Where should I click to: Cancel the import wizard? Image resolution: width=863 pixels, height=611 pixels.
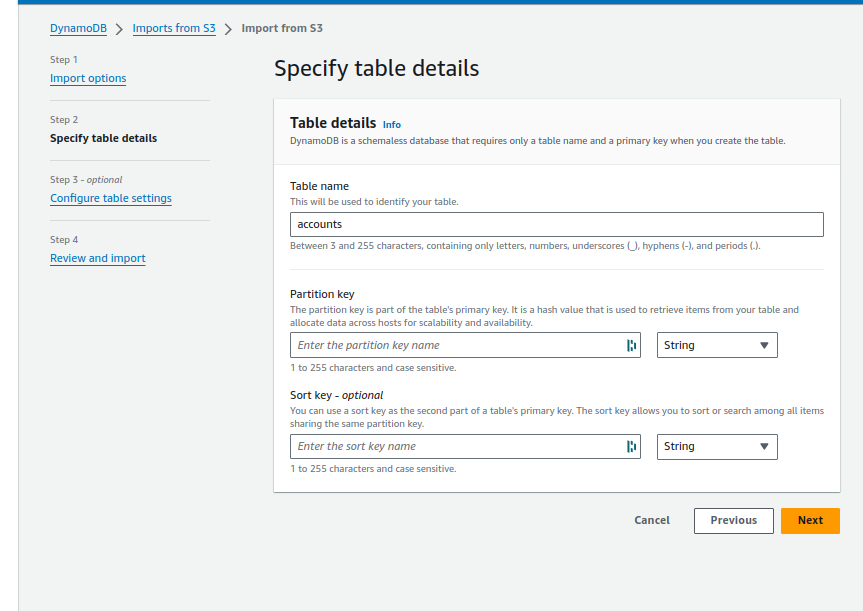click(x=652, y=520)
